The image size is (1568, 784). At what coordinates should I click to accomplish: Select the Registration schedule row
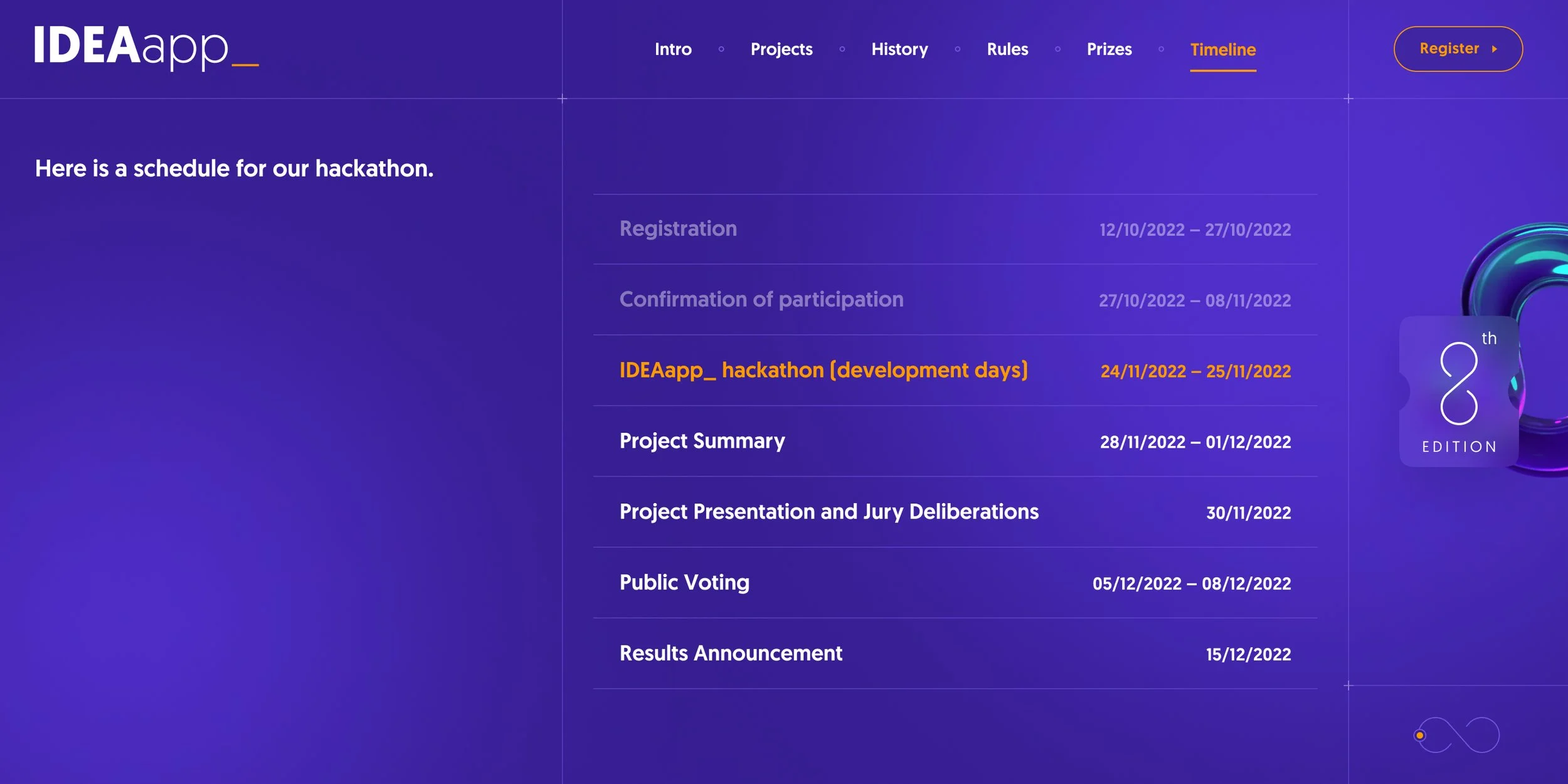point(955,229)
